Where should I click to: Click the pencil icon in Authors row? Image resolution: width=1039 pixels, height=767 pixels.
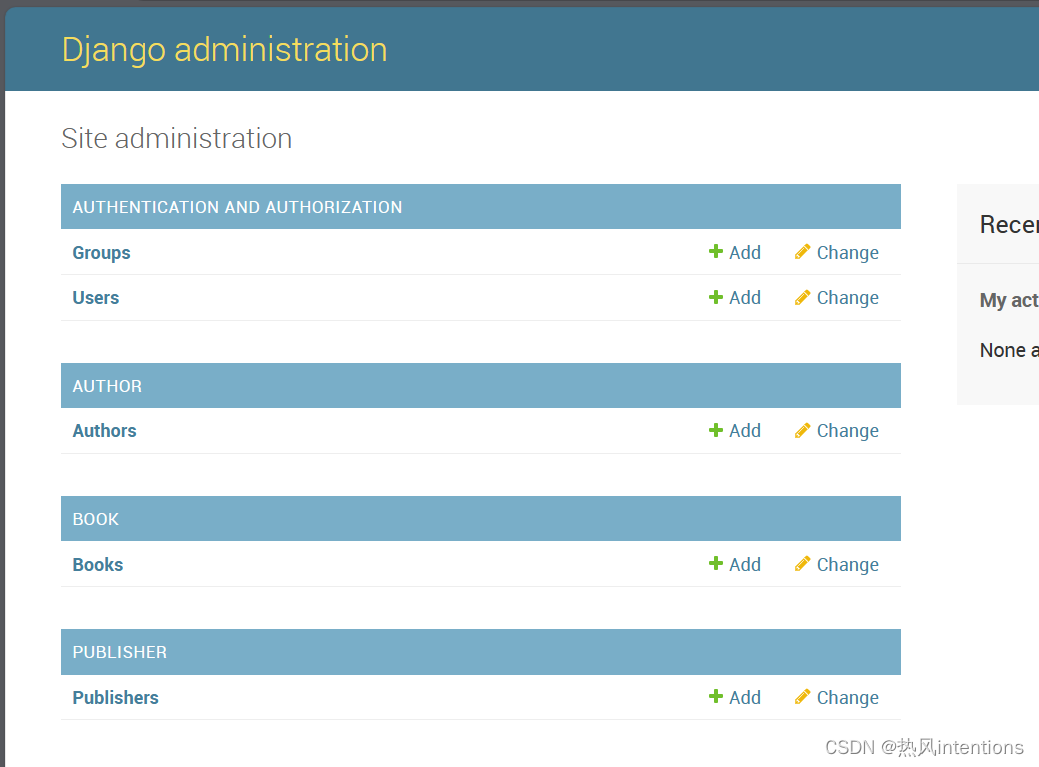[x=802, y=431]
